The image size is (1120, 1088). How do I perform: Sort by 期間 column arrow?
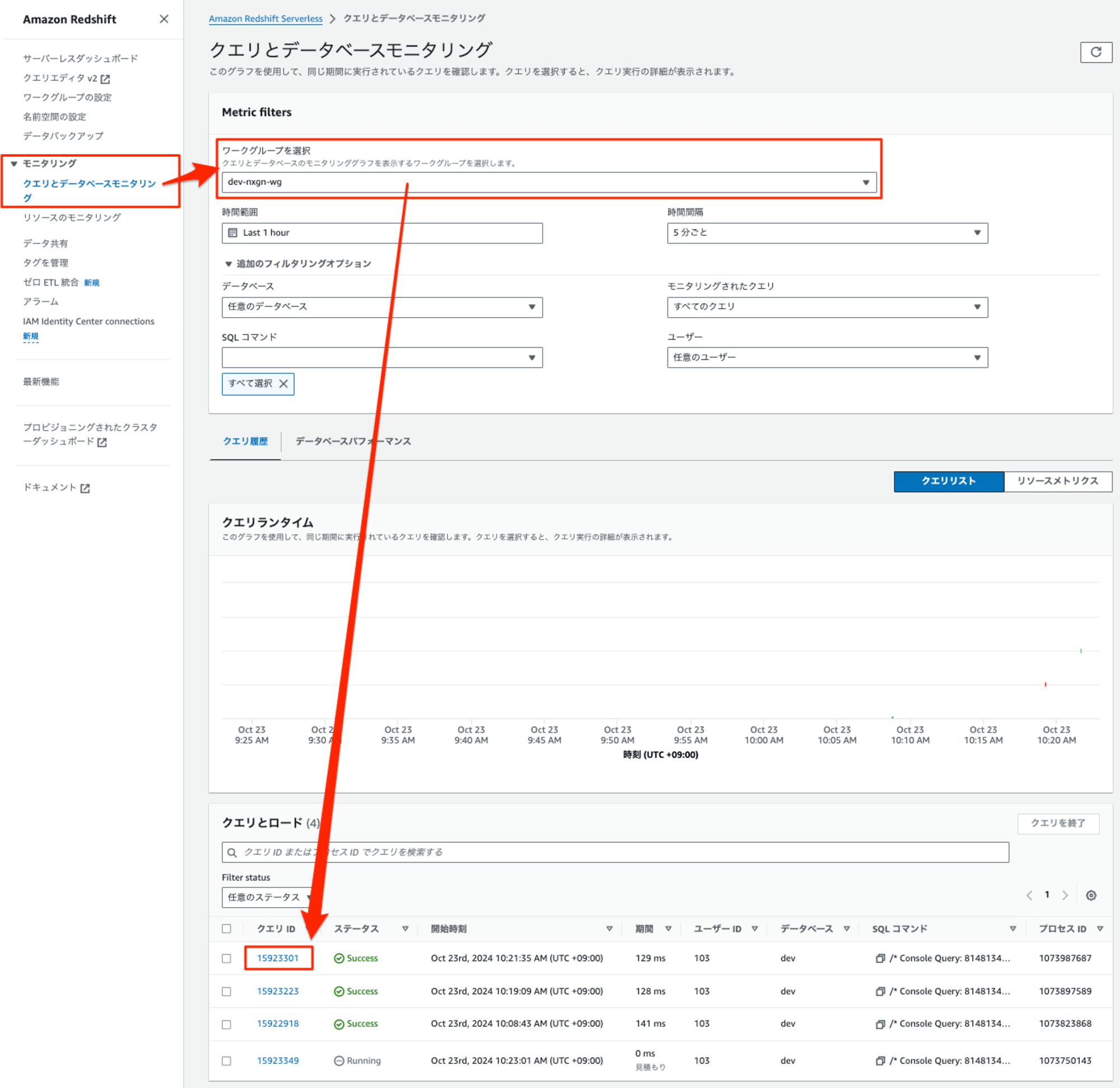668,929
